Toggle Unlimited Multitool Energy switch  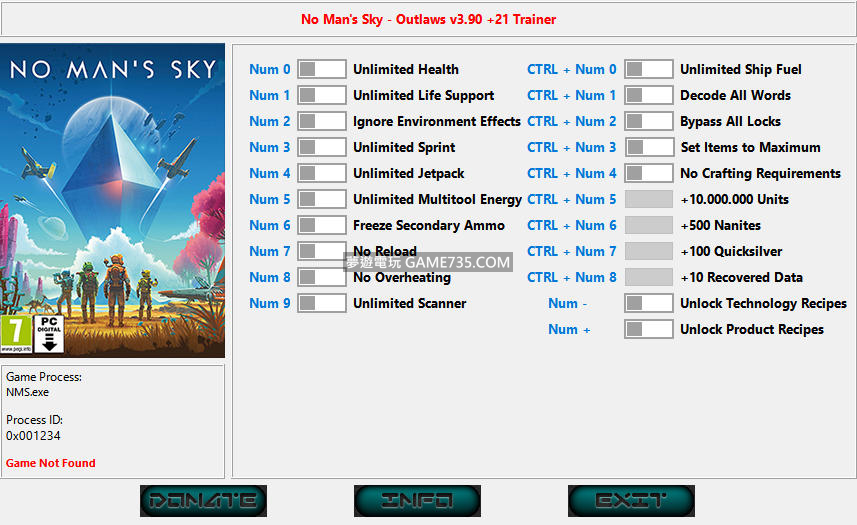(x=321, y=199)
